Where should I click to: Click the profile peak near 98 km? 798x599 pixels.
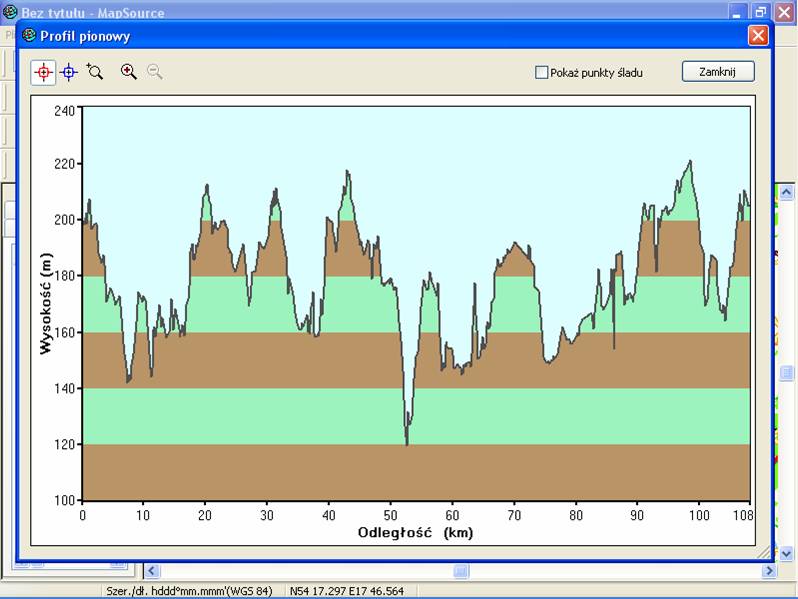click(x=690, y=161)
